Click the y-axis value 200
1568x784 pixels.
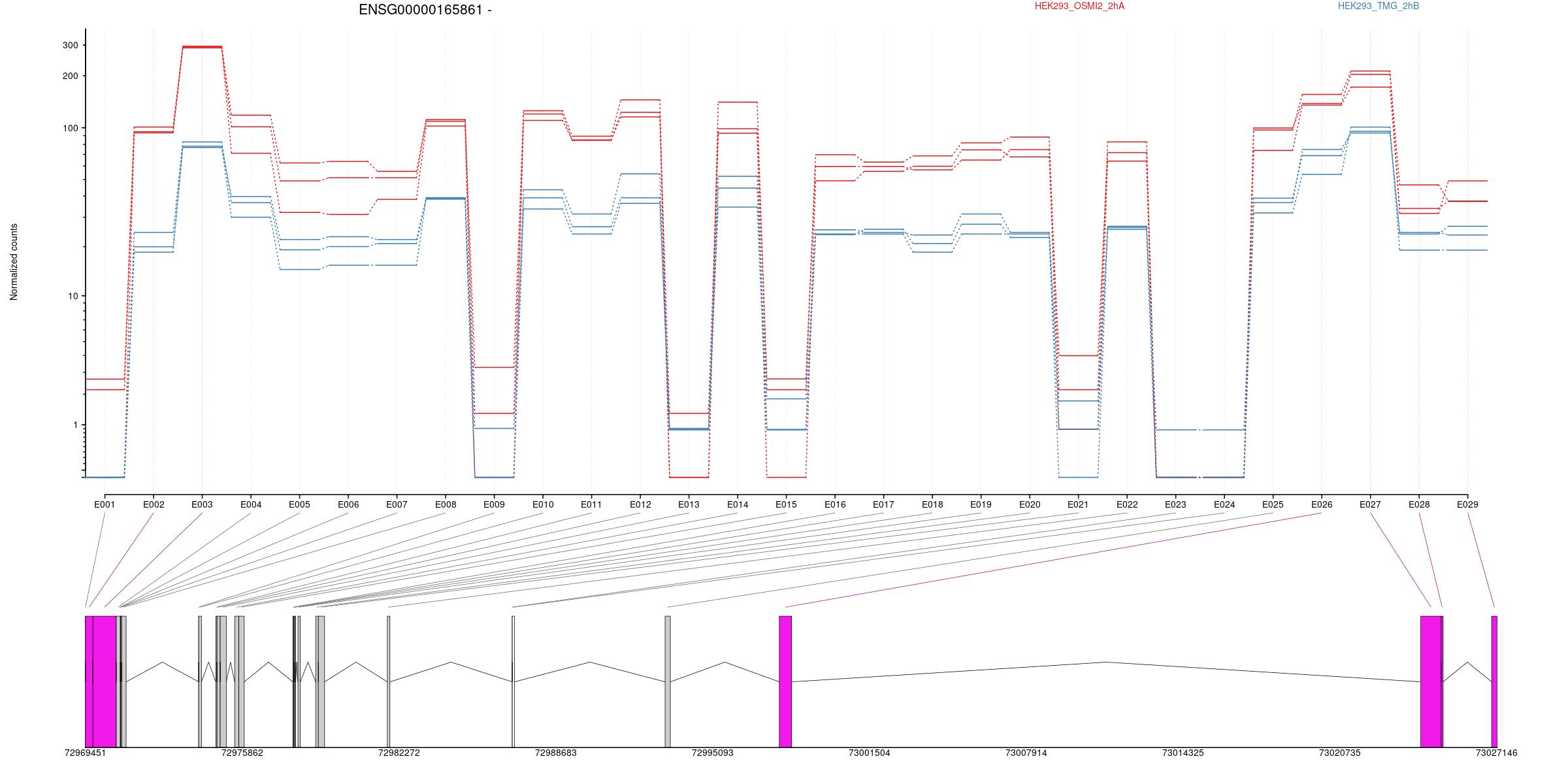point(70,76)
